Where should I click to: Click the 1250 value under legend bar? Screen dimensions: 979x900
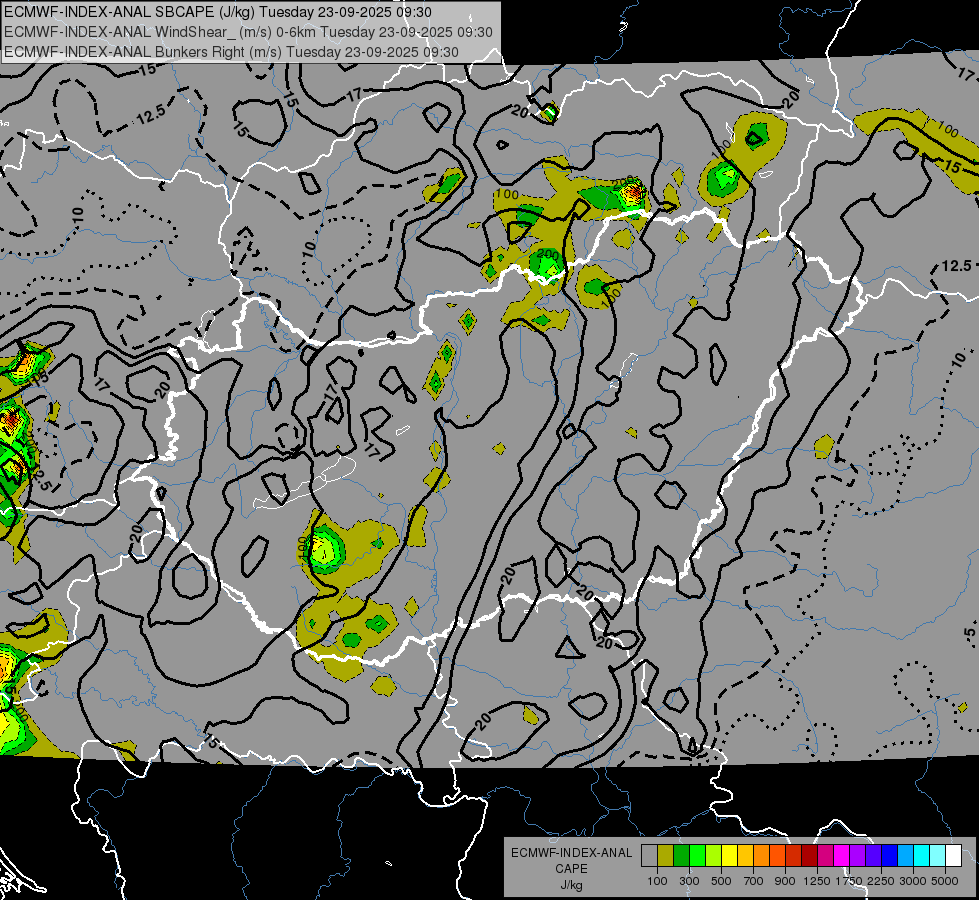click(817, 881)
